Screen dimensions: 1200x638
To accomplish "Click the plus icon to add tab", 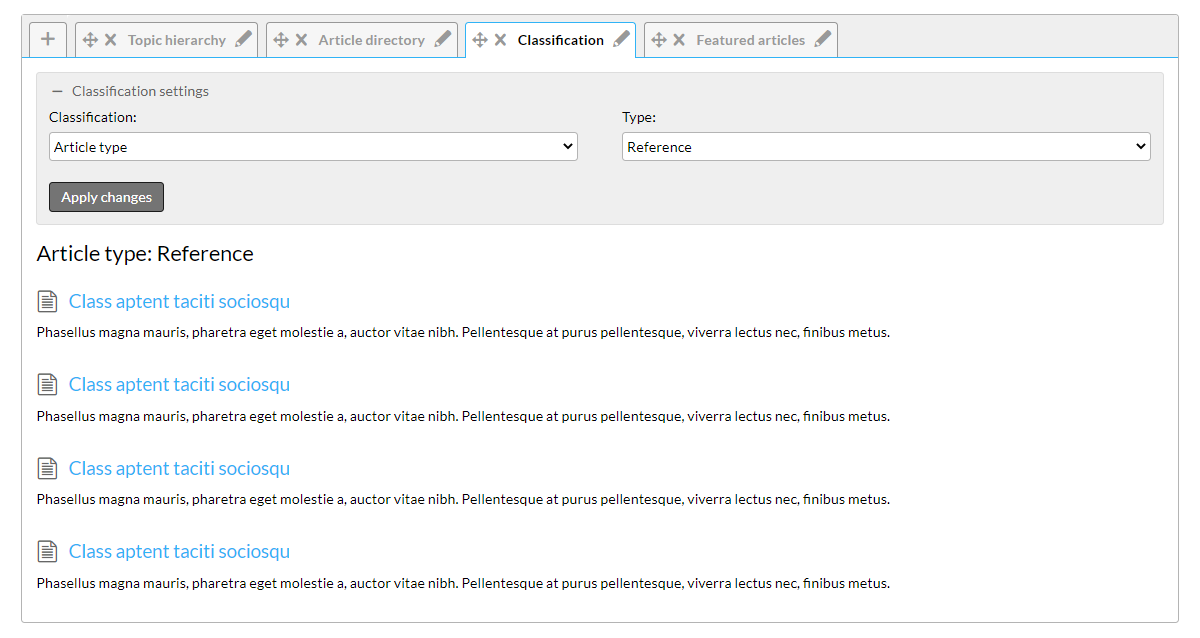I will [x=48, y=40].
